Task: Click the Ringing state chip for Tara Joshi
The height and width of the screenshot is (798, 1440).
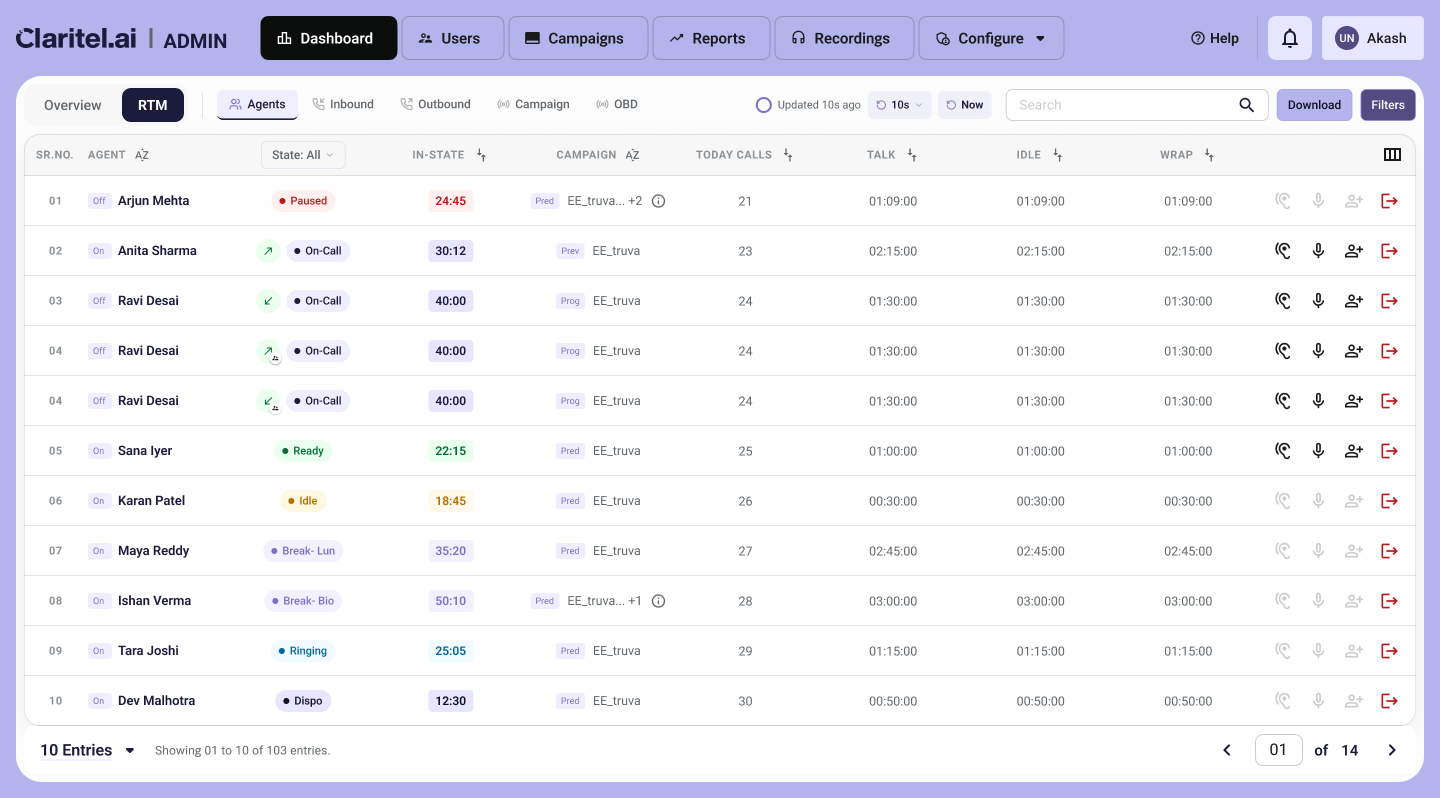Action: coord(302,651)
